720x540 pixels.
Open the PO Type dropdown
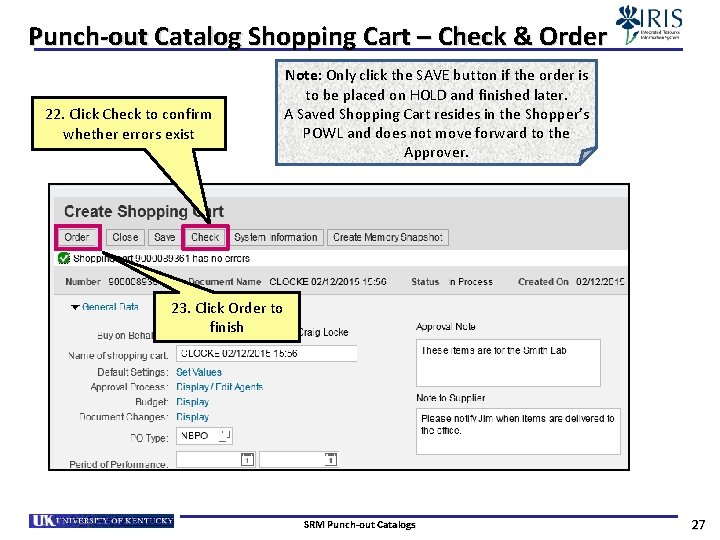(x=225, y=436)
